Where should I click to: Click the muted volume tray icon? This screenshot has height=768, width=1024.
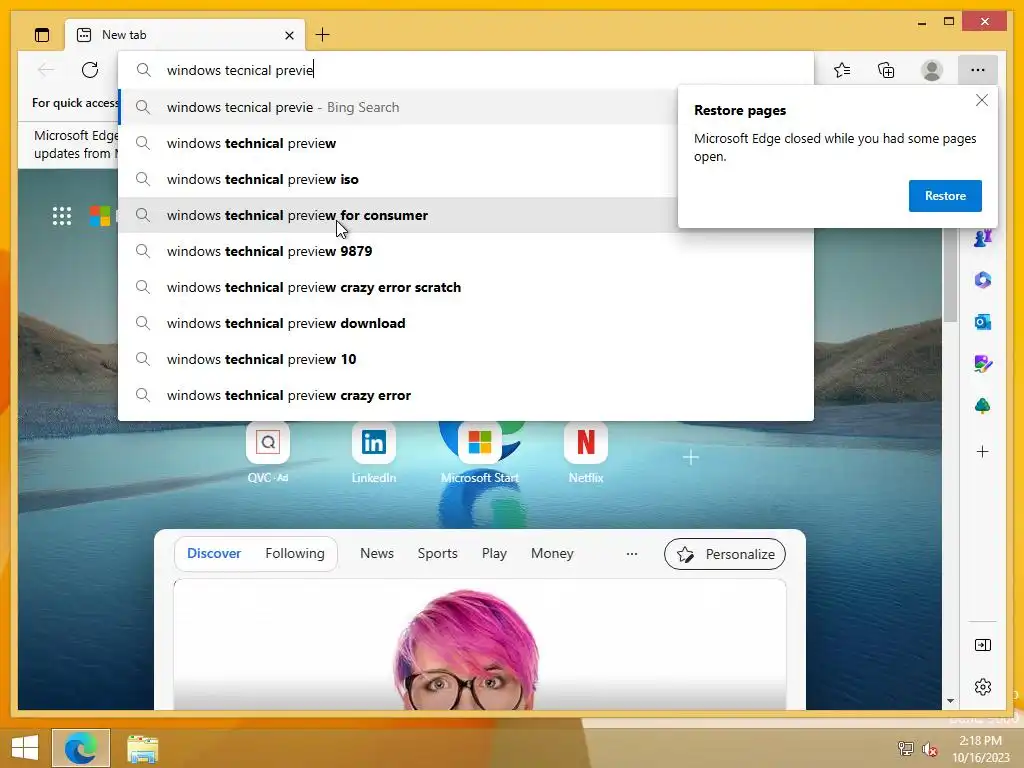tap(929, 749)
